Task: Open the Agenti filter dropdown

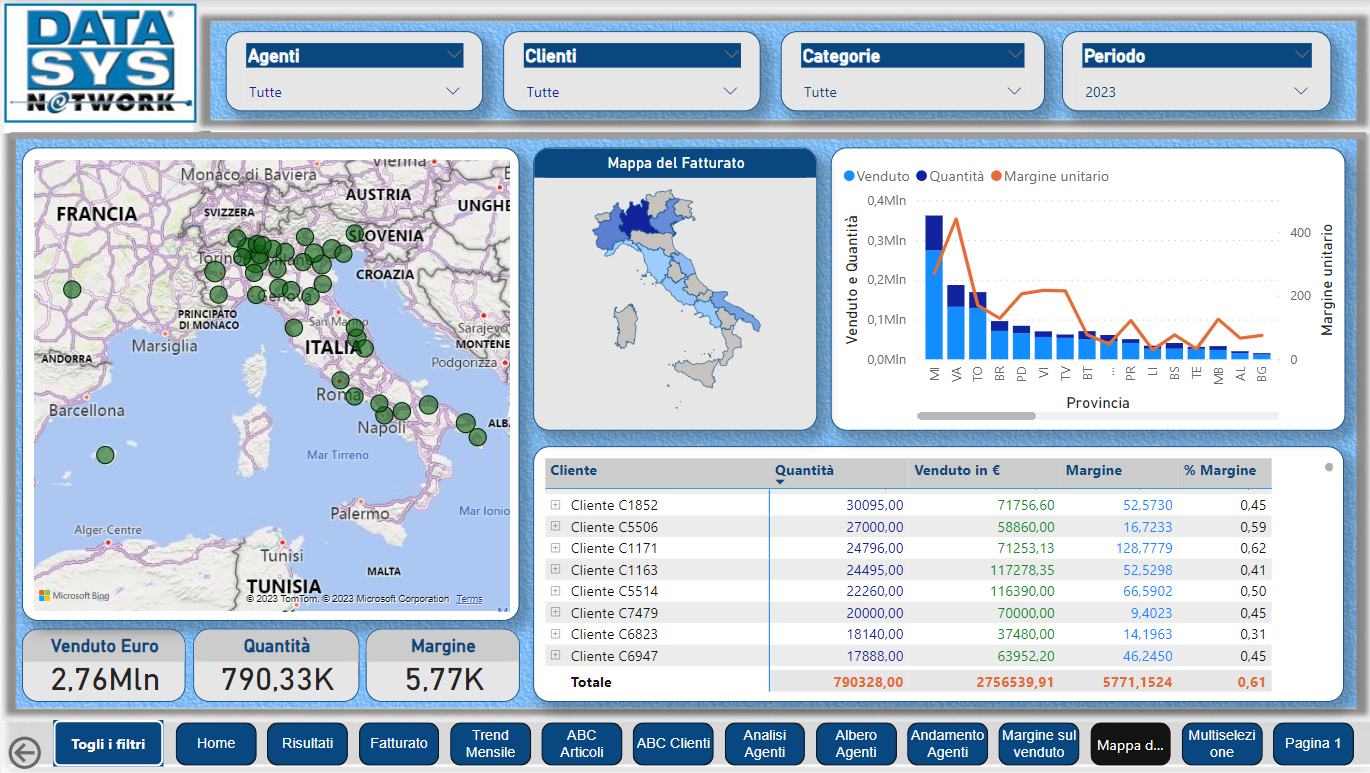Action: click(453, 91)
